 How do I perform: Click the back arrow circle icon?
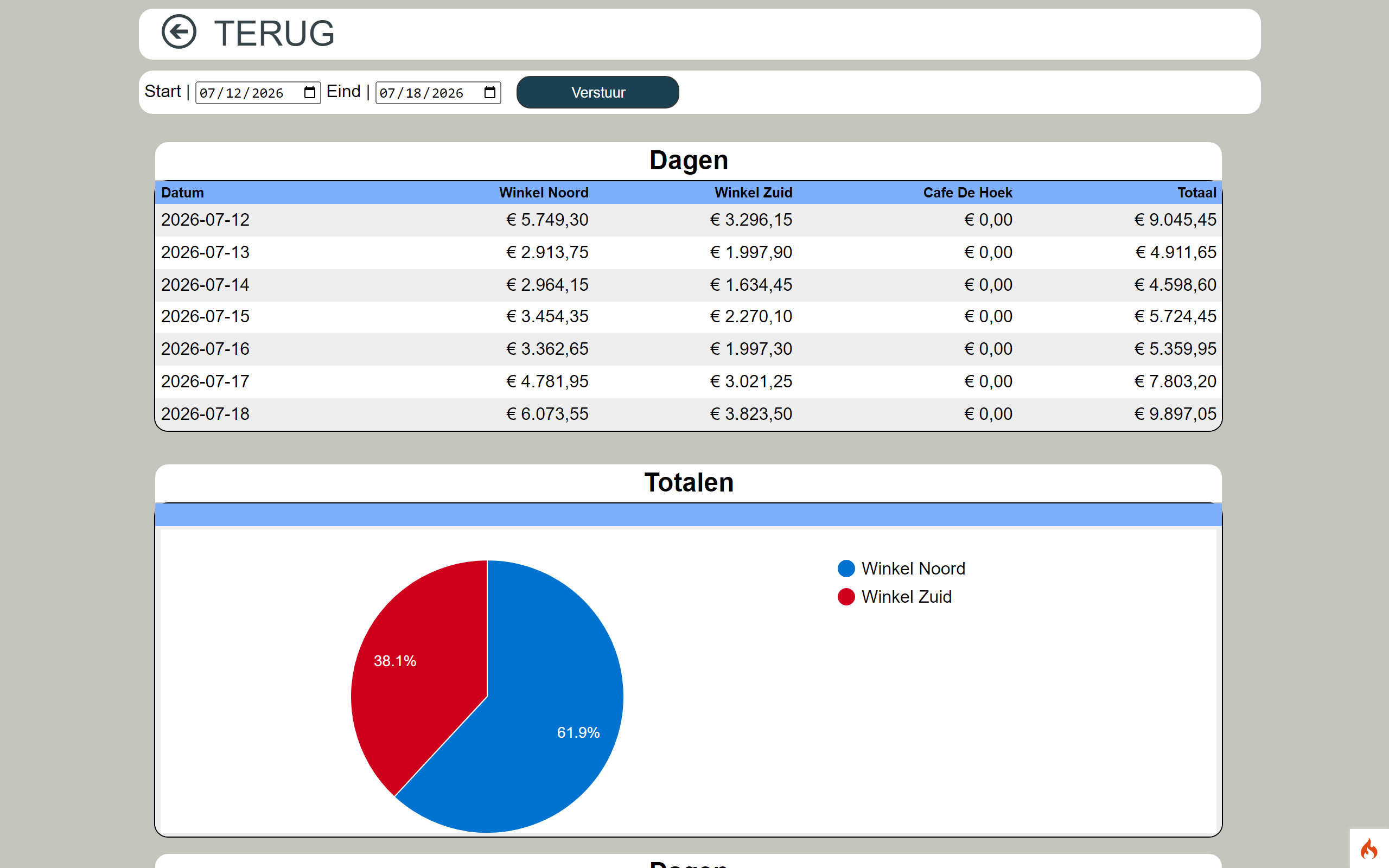click(179, 32)
